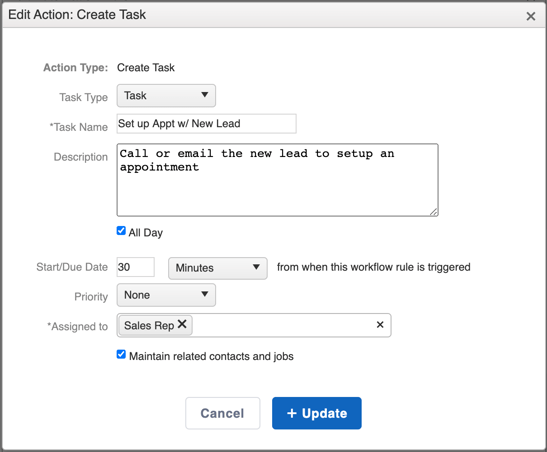This screenshot has width=547, height=452.
Task: Click the Task Name input field
Action: 207,123
